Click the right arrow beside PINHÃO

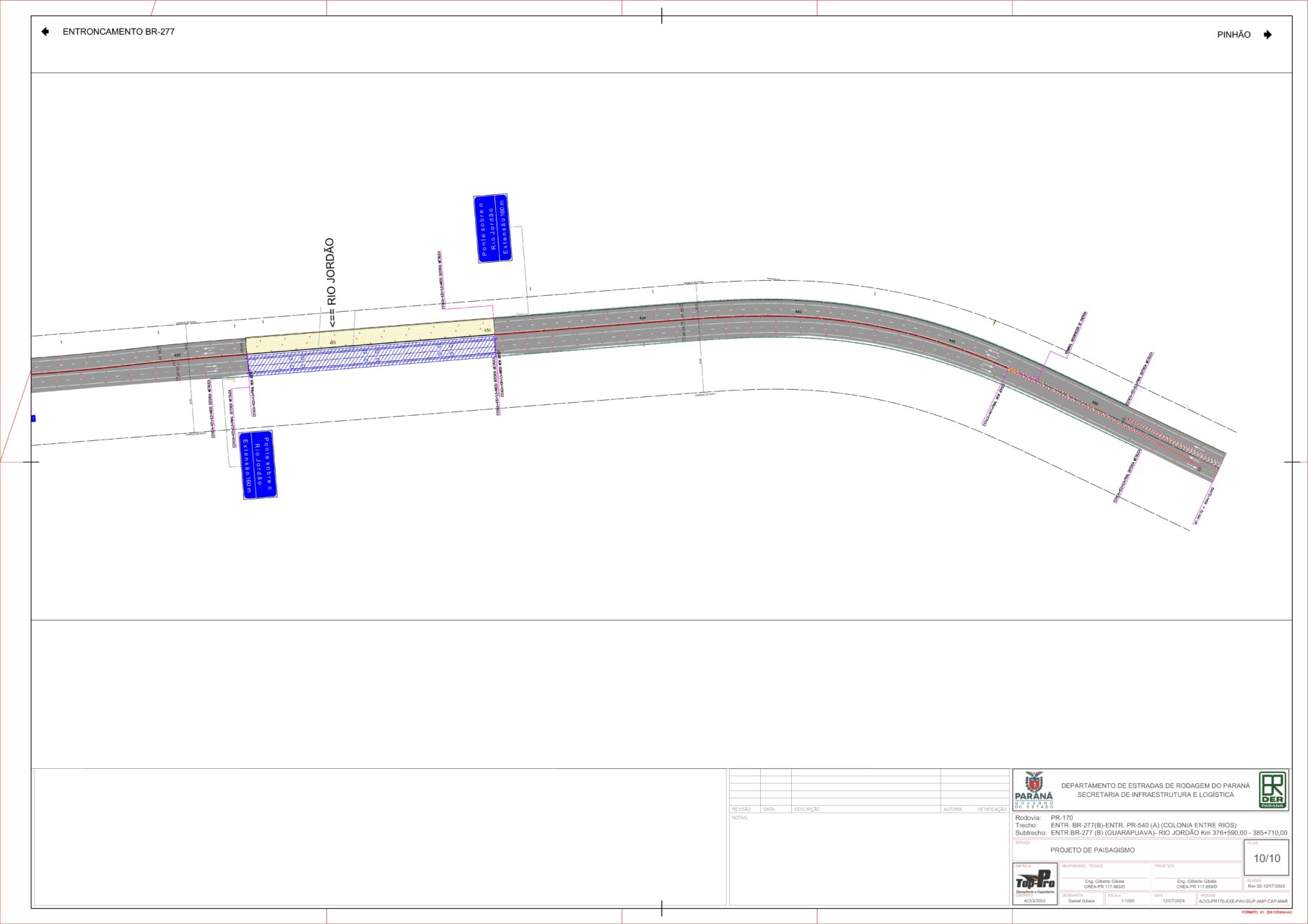click(x=1268, y=35)
